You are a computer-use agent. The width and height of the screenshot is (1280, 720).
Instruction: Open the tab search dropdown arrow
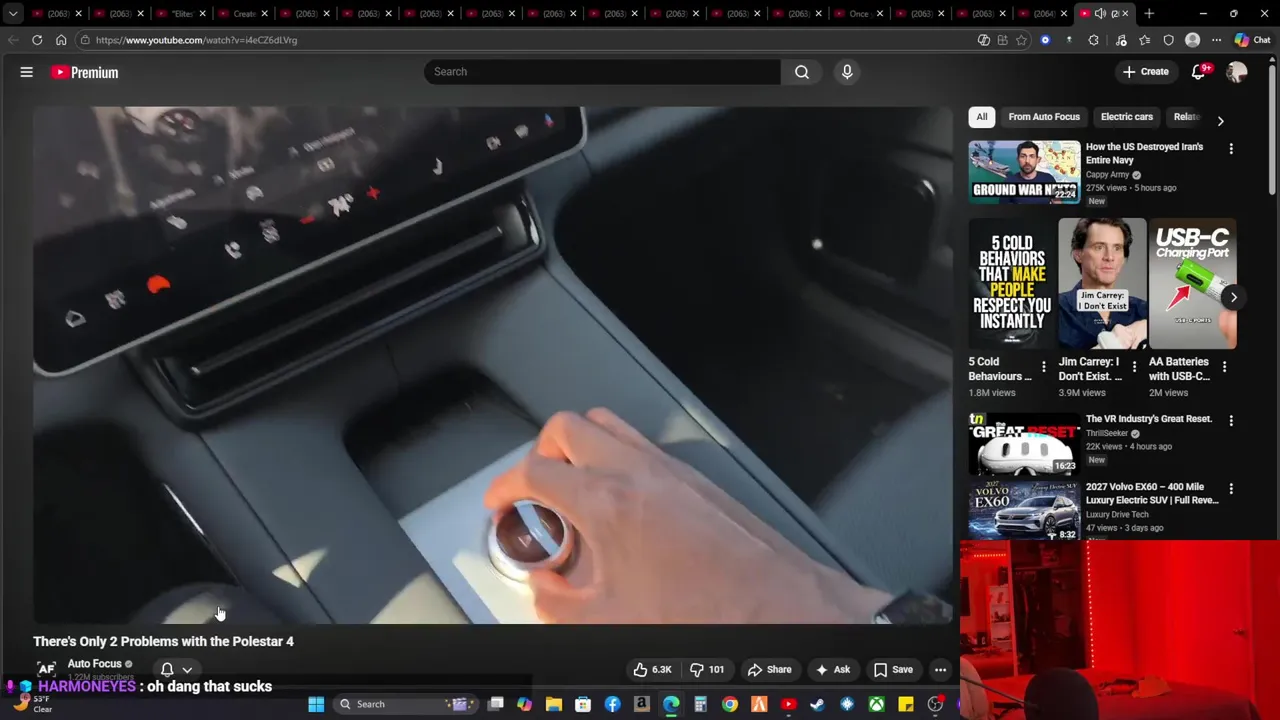(12, 14)
